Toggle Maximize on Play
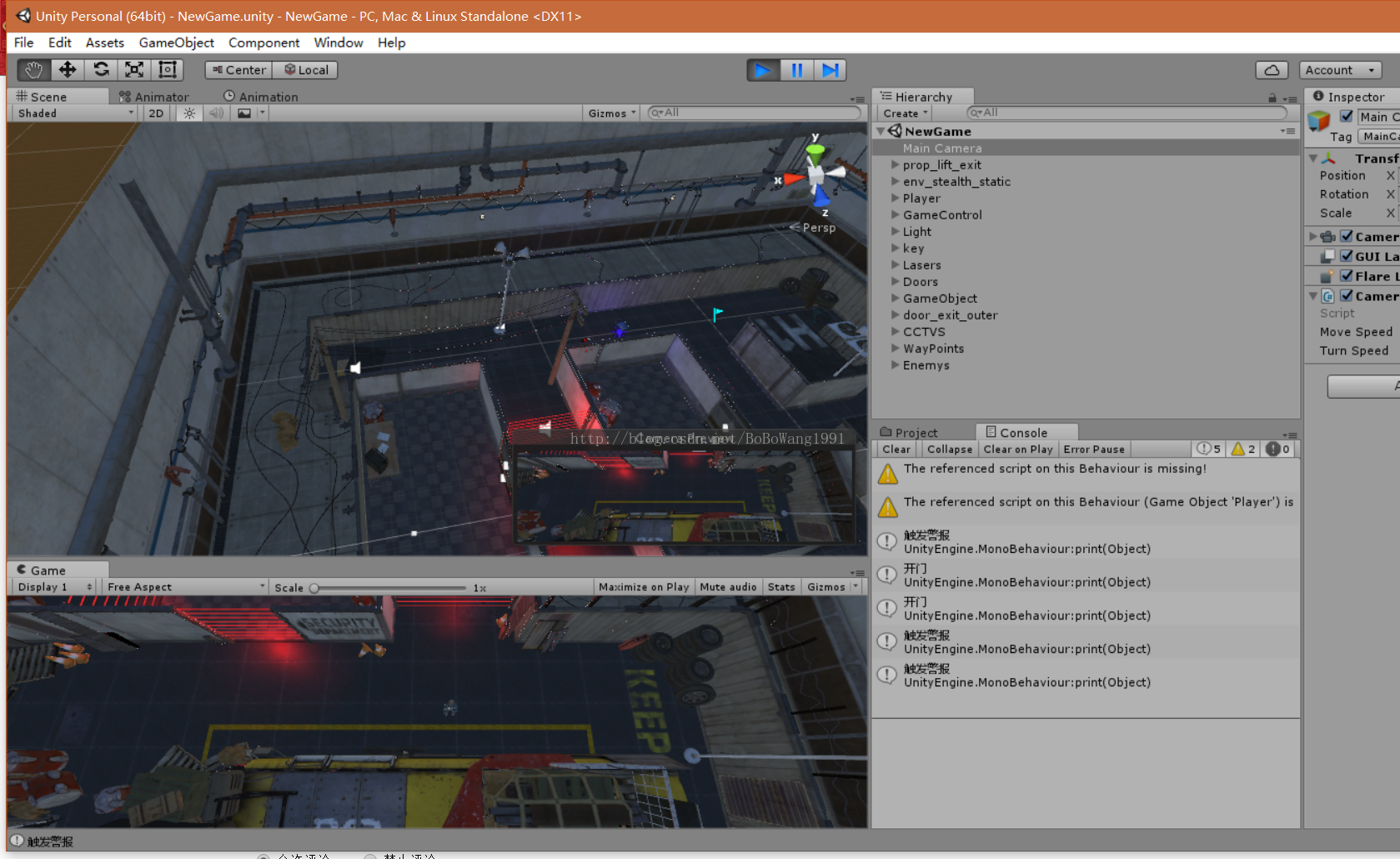The width and height of the screenshot is (1400, 859). (x=644, y=587)
